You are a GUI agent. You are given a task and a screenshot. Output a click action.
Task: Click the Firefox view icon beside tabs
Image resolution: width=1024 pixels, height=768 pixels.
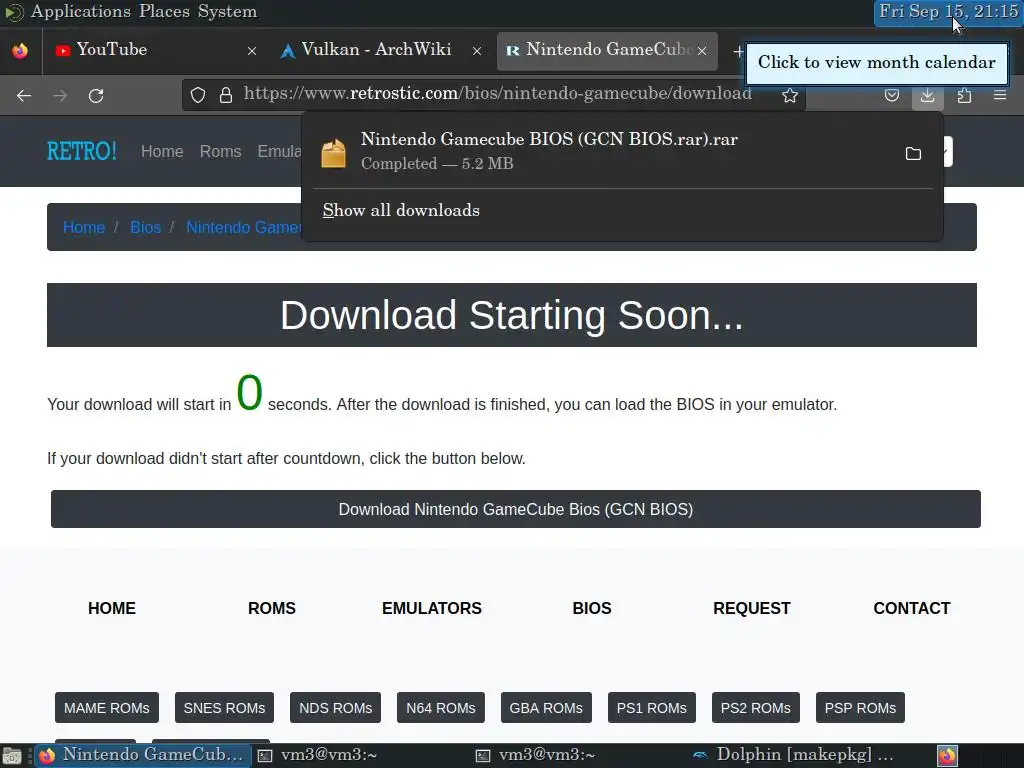tap(20, 50)
